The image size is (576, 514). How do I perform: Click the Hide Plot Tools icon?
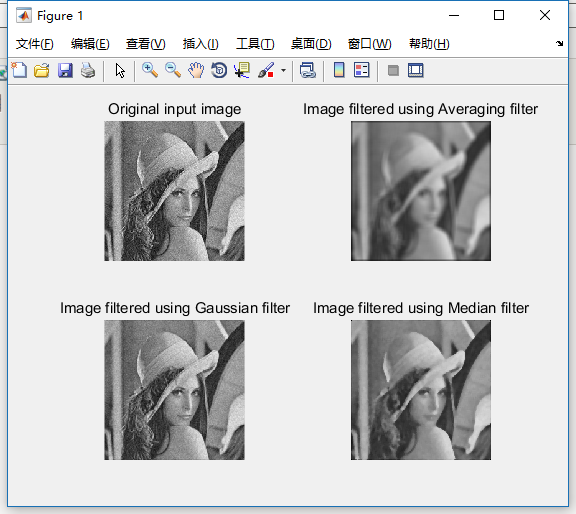(x=393, y=70)
